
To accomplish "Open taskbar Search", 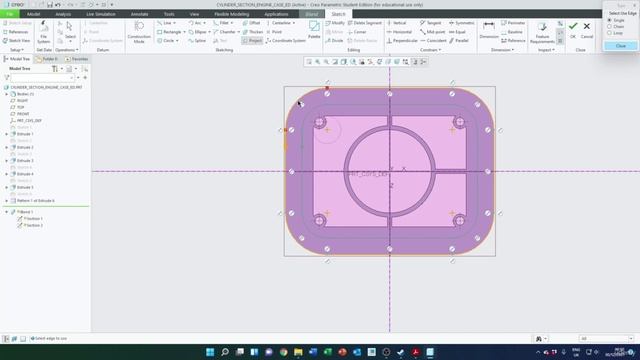I will coord(224,352).
